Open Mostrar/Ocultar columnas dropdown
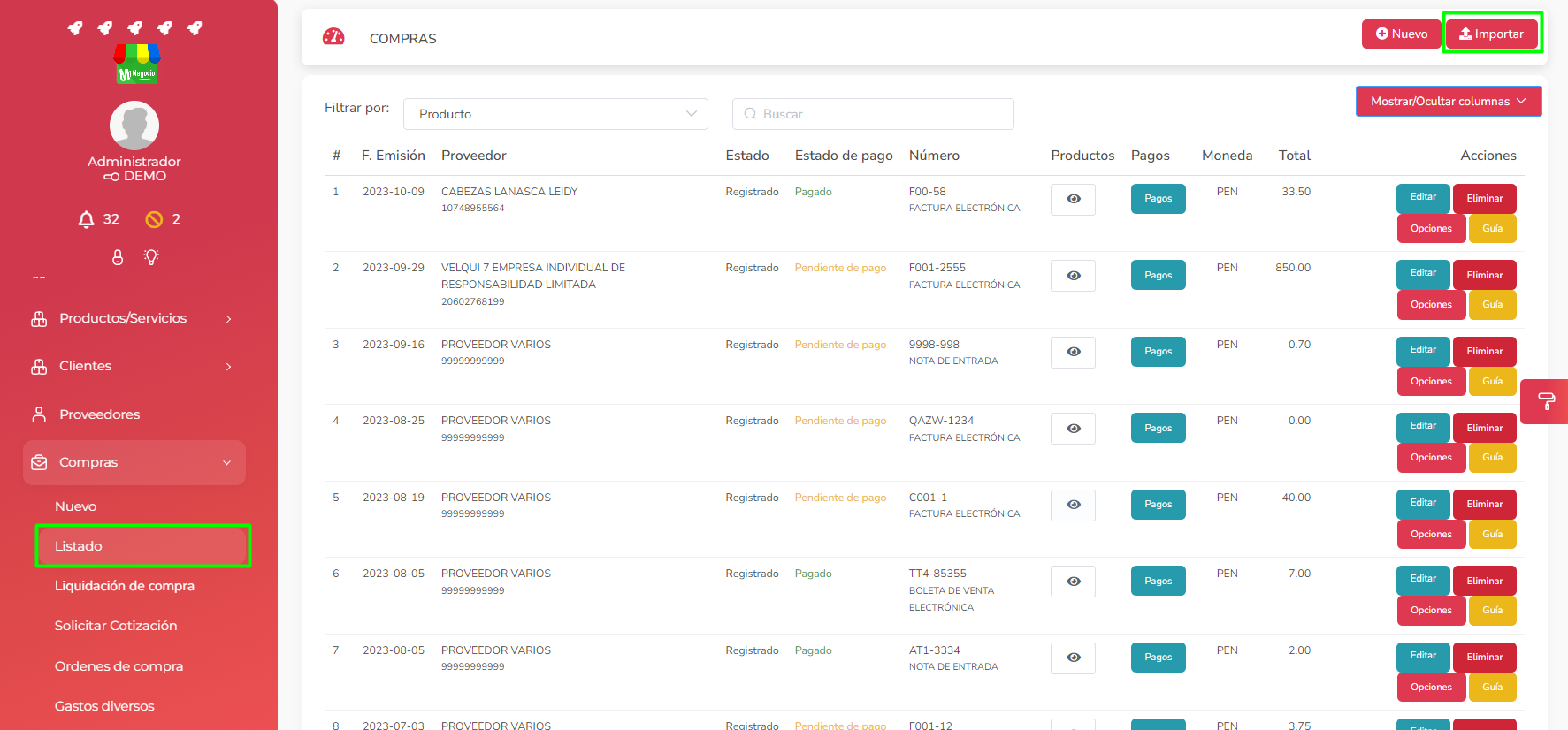Screen dimensions: 1568x730 pos(1449,101)
